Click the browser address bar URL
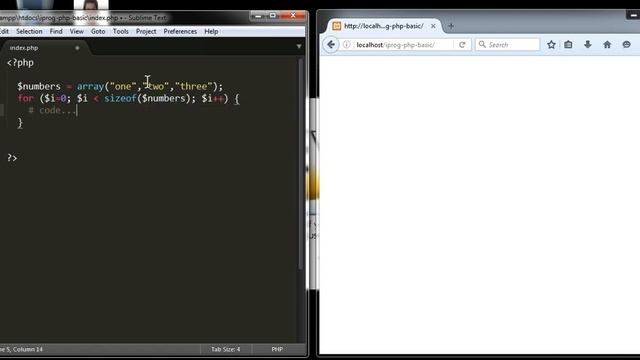This screenshot has width=640, height=360. pyautogui.click(x=395, y=44)
